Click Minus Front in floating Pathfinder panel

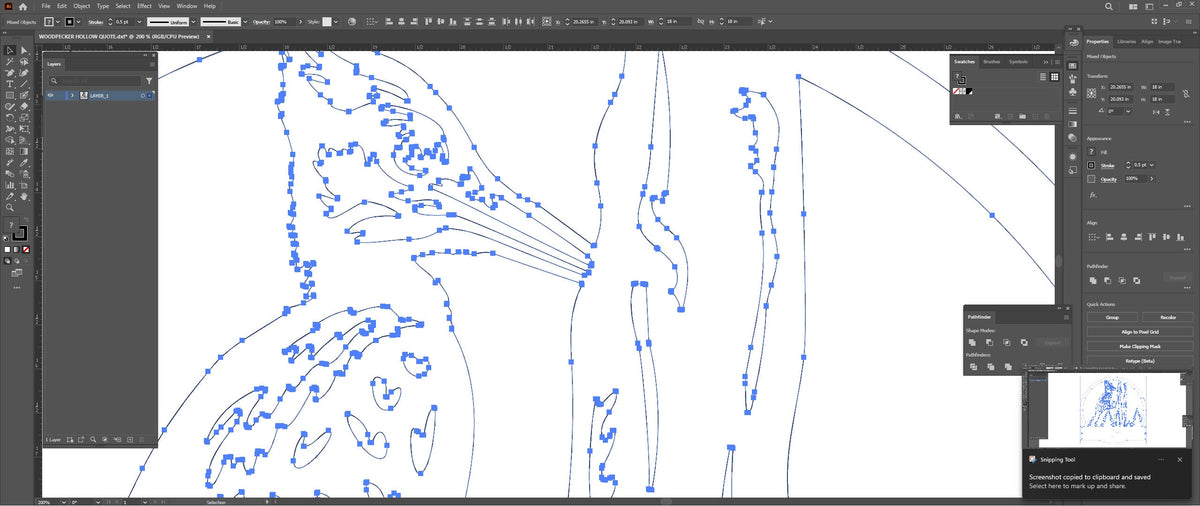[x=989, y=342]
